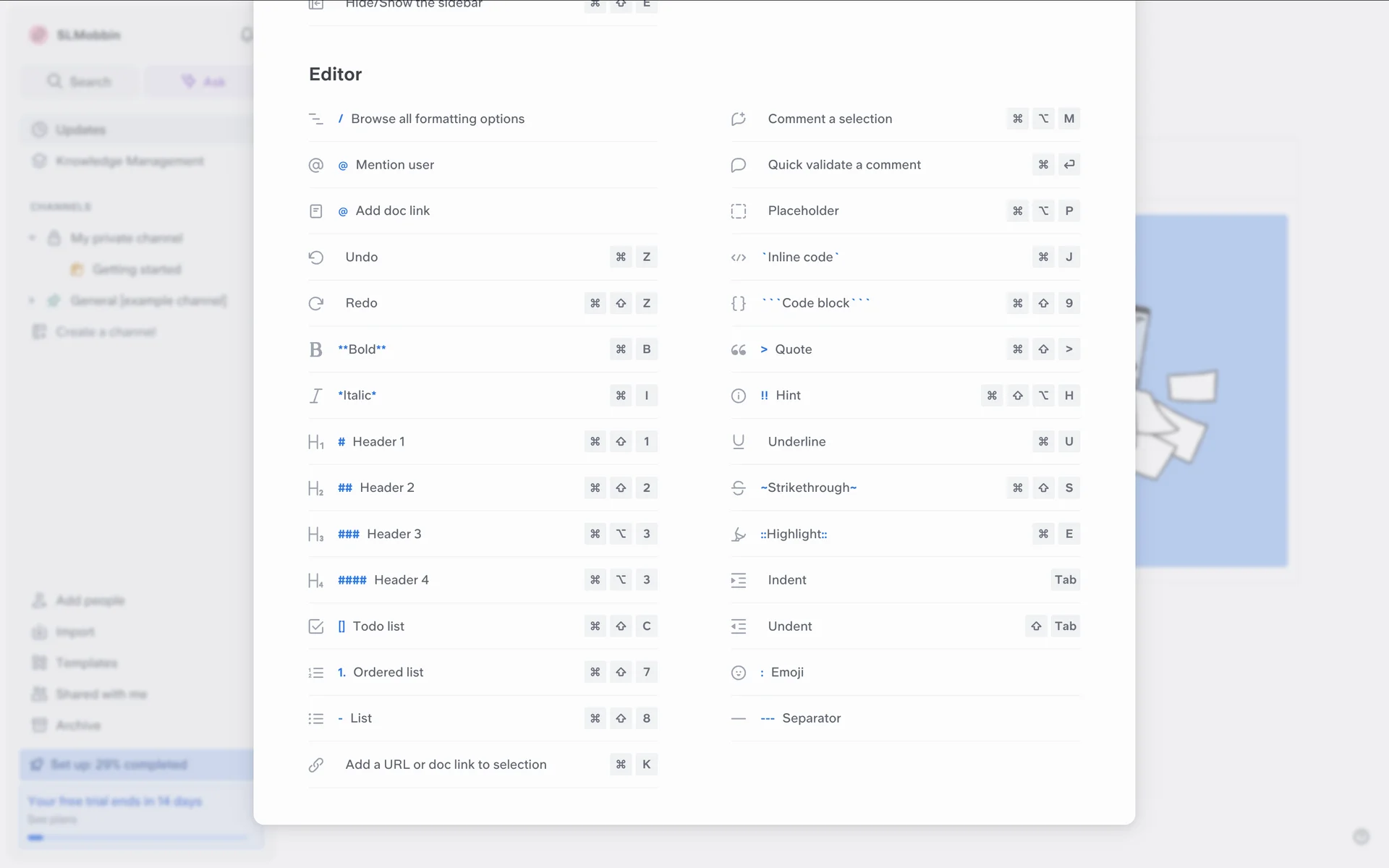Click the Underline icon

(738, 441)
